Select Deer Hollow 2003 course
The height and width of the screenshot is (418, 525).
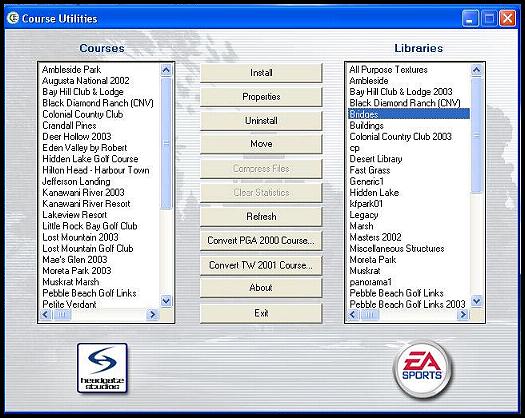(x=77, y=137)
